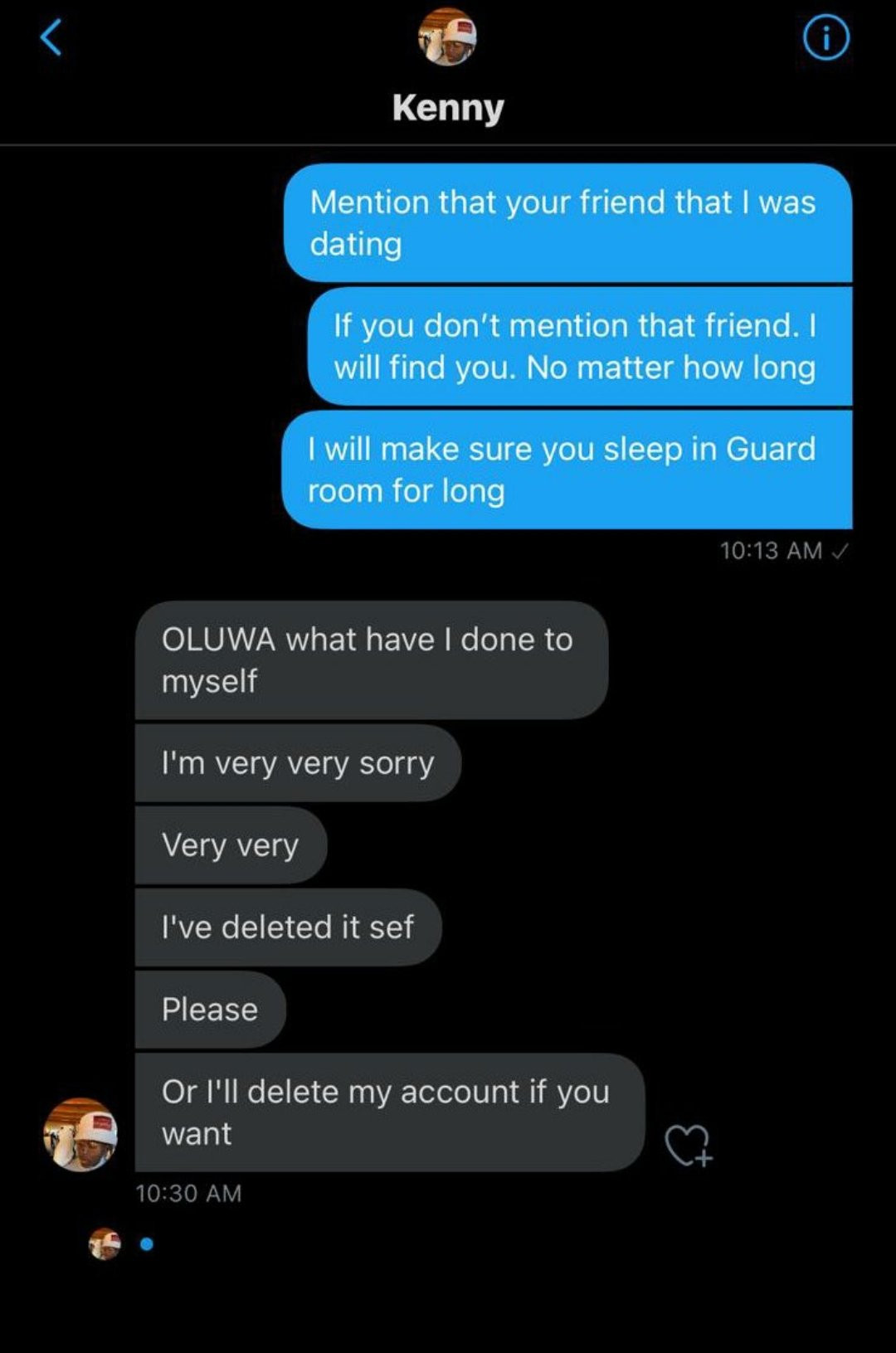Tap the "I've deleted it sef" bubble
This screenshot has width=896, height=1353.
click(x=287, y=927)
